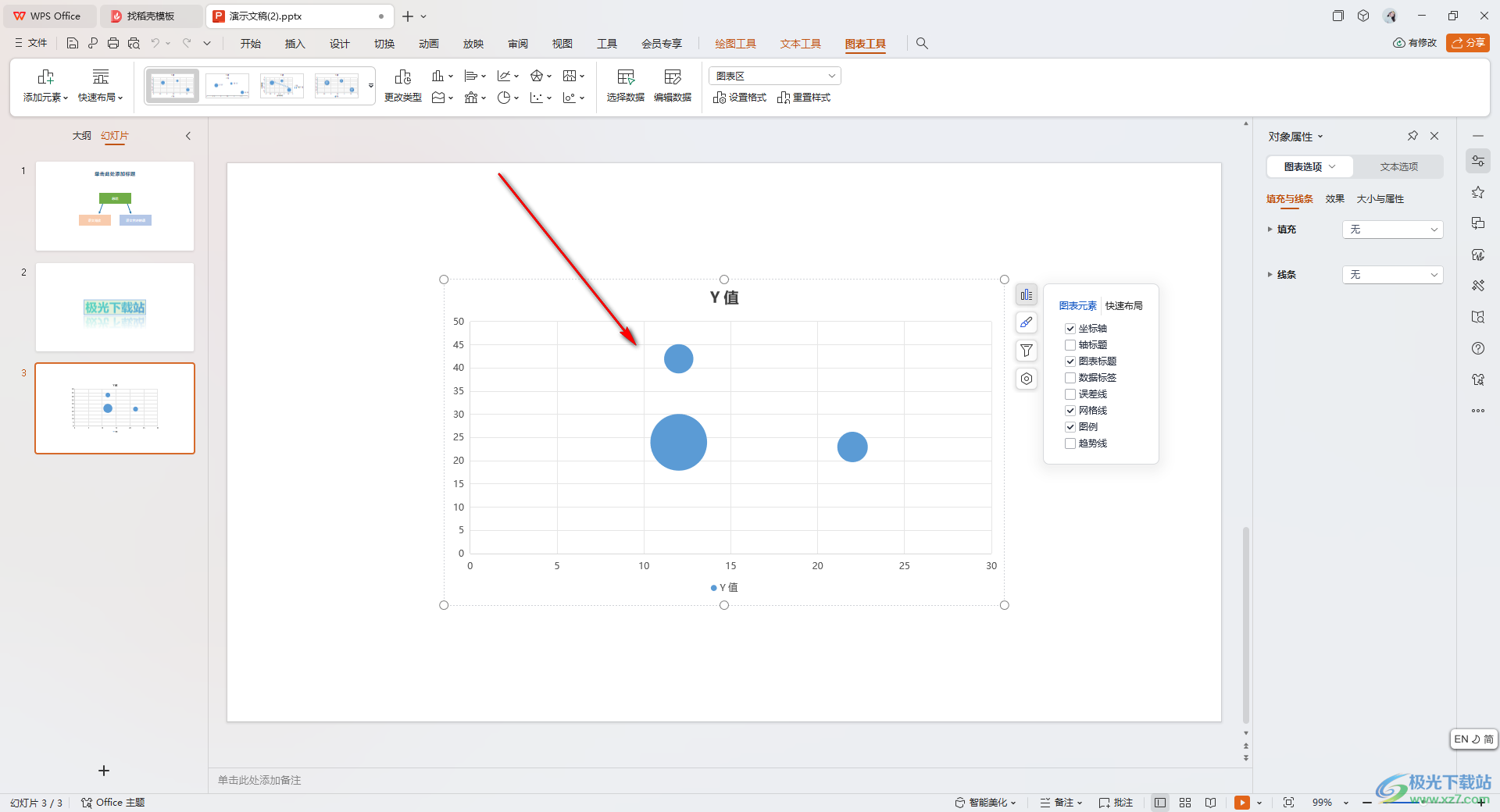The width and height of the screenshot is (1500, 812).
Task: Expand the Line (线条) section triangle
Action: [x=1270, y=275]
